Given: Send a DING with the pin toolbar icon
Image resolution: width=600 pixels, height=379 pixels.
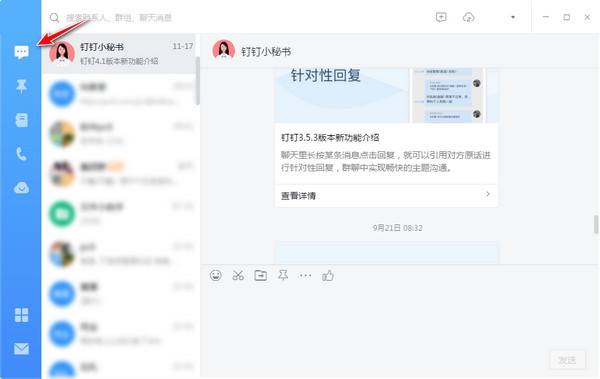Looking at the screenshot, I should coord(283,275).
